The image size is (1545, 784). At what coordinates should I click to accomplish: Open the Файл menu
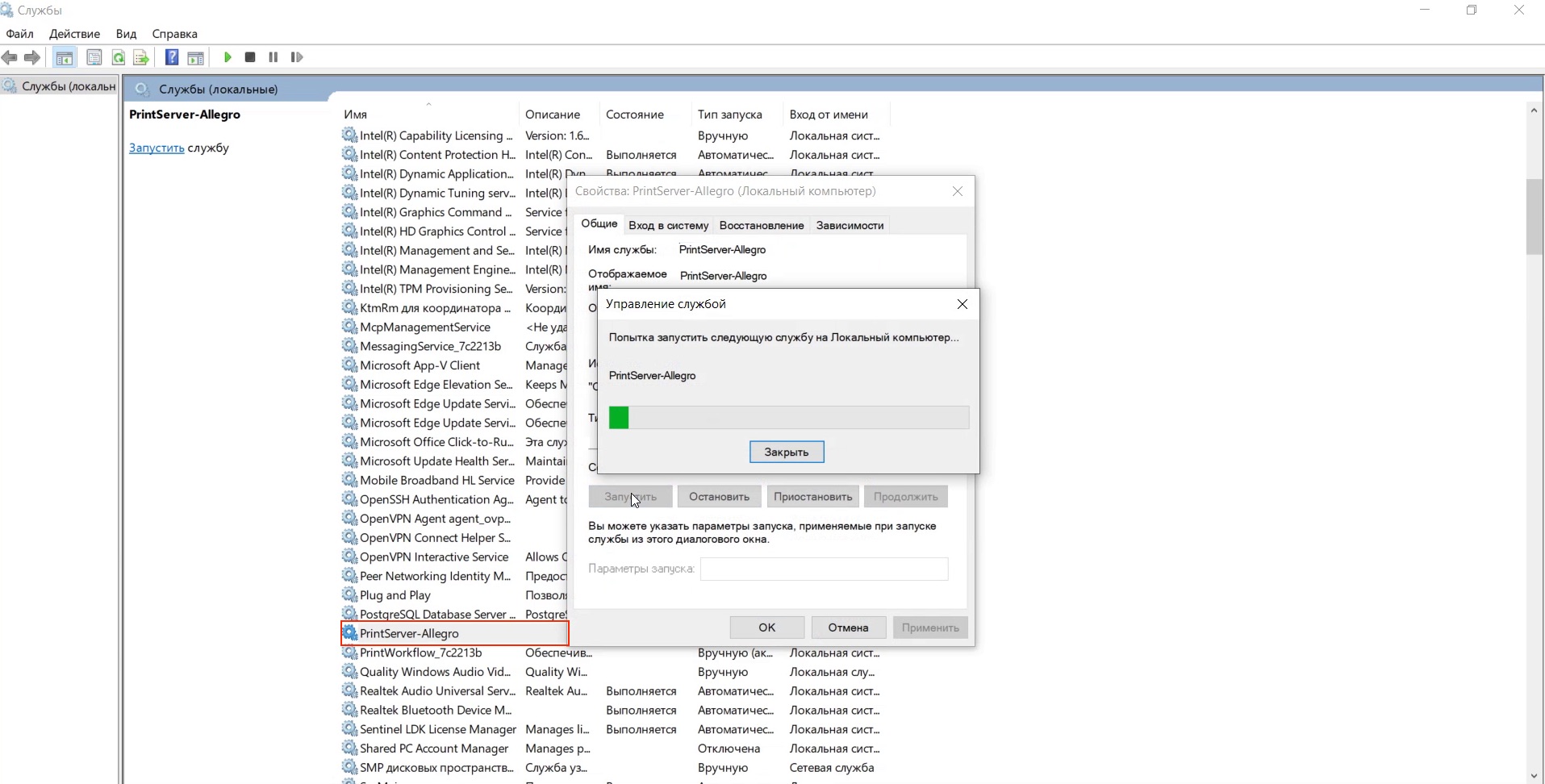(x=19, y=34)
